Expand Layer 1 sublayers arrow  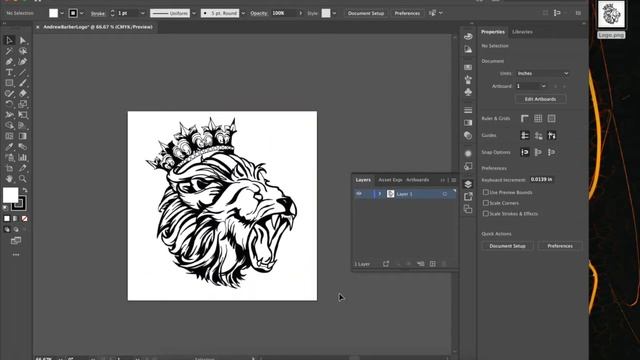point(380,194)
